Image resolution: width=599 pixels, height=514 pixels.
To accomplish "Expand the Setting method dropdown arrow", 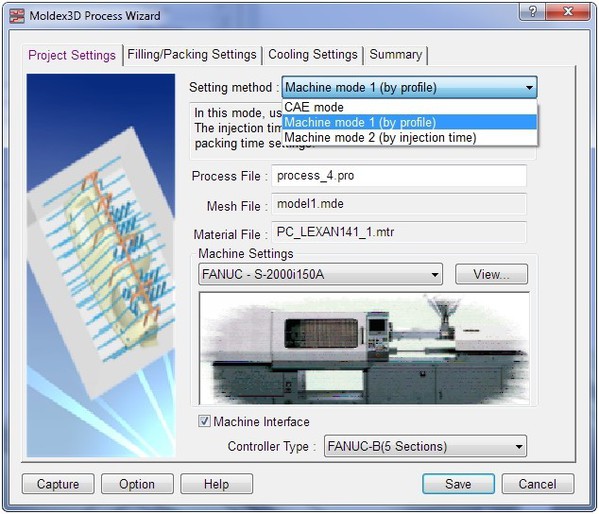I will tap(529, 88).
